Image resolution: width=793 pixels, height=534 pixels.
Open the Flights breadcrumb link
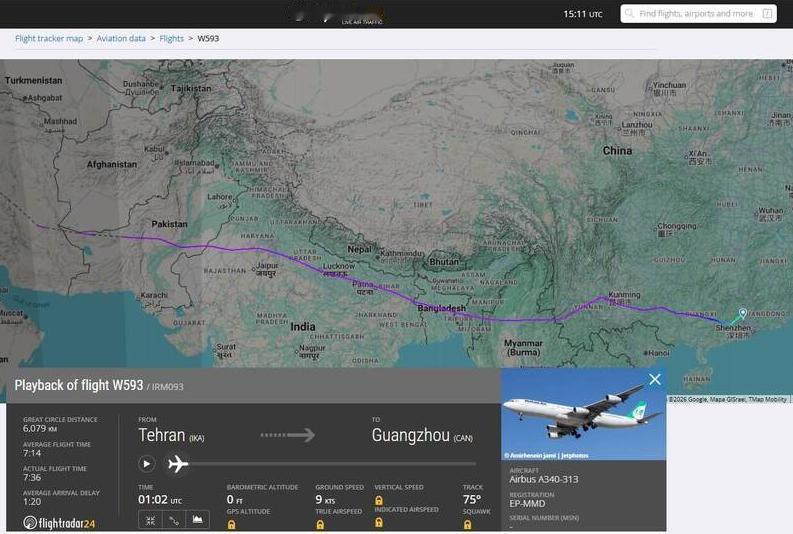tap(171, 38)
